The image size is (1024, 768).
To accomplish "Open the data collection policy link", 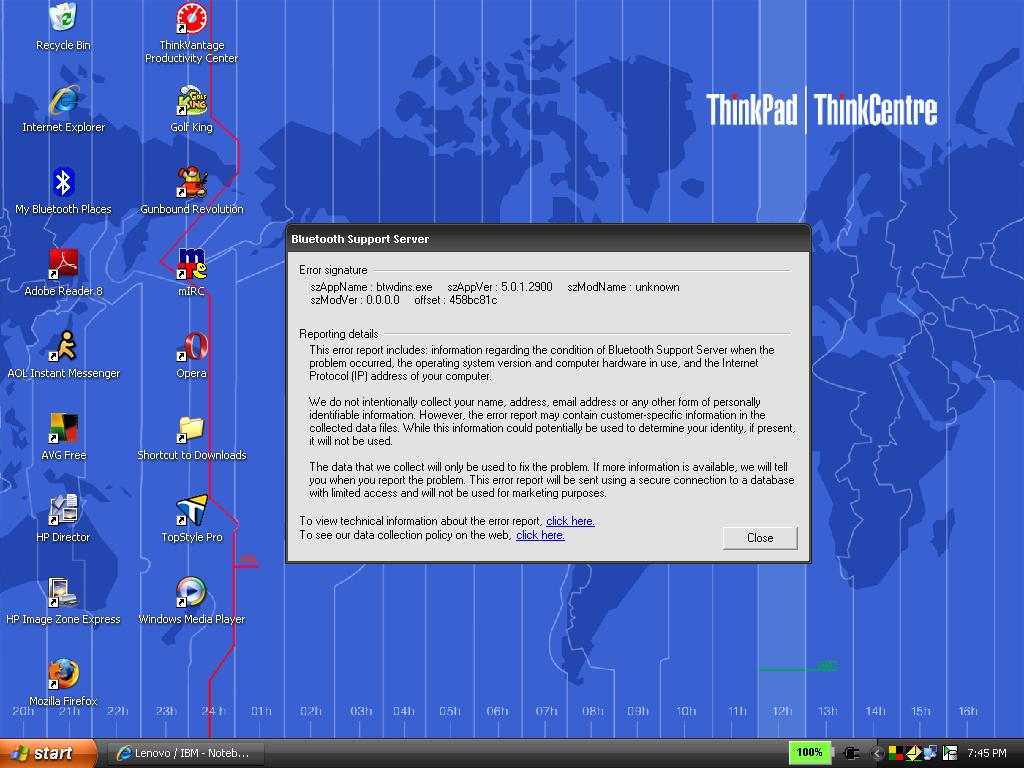I will 540,535.
